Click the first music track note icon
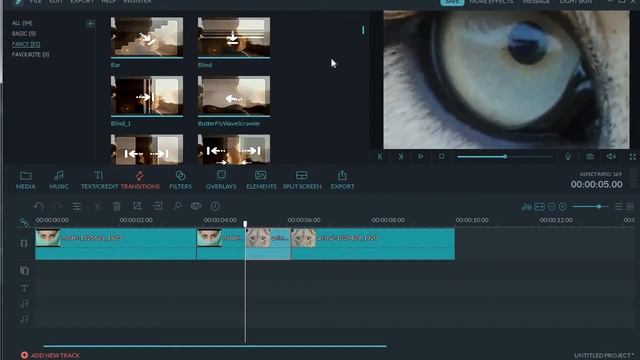The width and height of the screenshot is (640, 360). pyautogui.click(x=24, y=303)
